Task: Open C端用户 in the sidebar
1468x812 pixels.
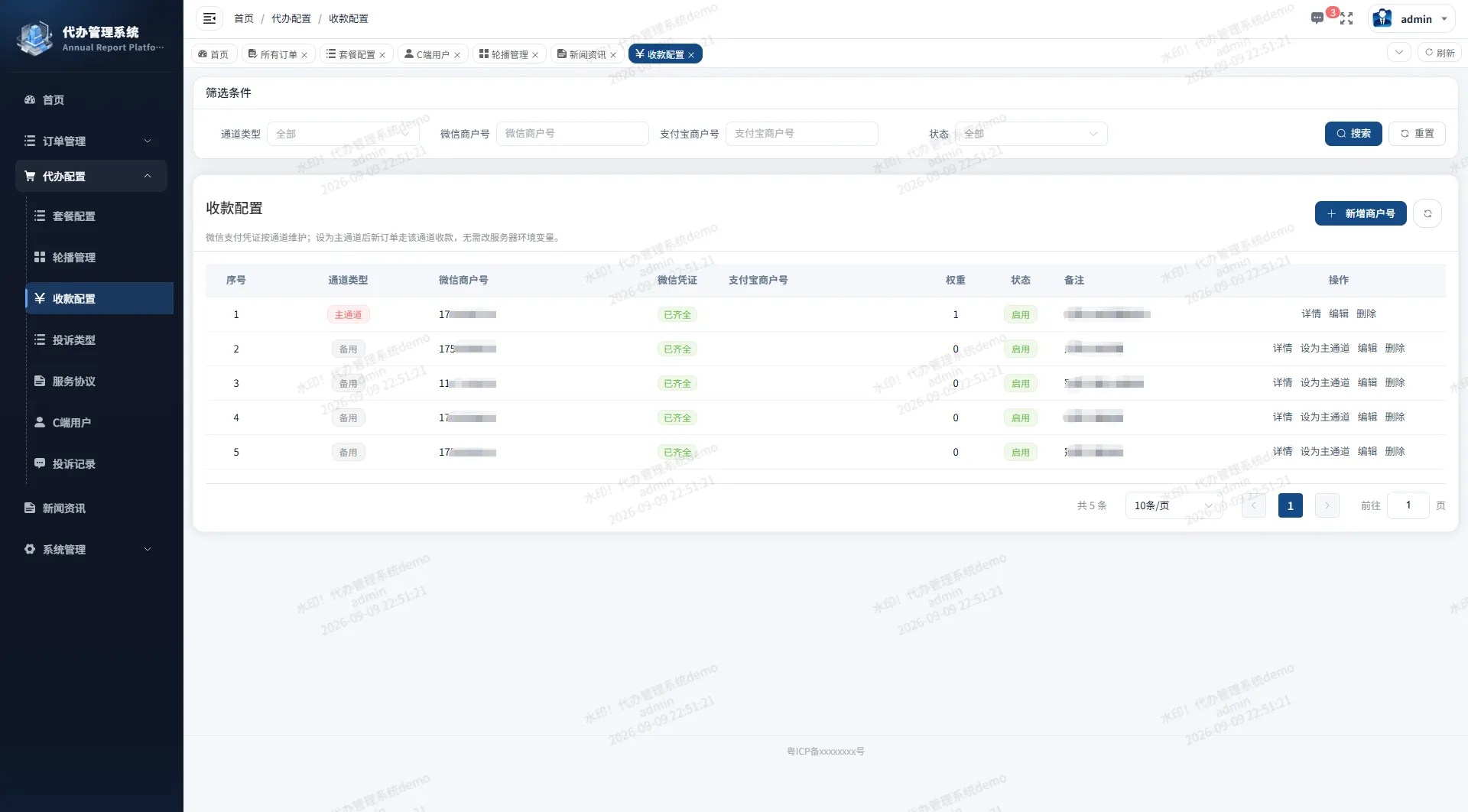Action: click(99, 422)
